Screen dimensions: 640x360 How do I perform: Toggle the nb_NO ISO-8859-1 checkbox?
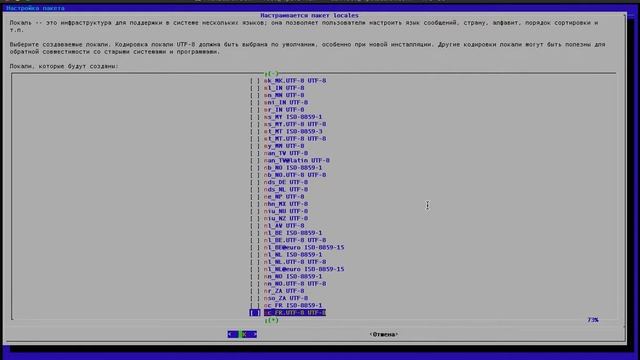click(x=255, y=168)
